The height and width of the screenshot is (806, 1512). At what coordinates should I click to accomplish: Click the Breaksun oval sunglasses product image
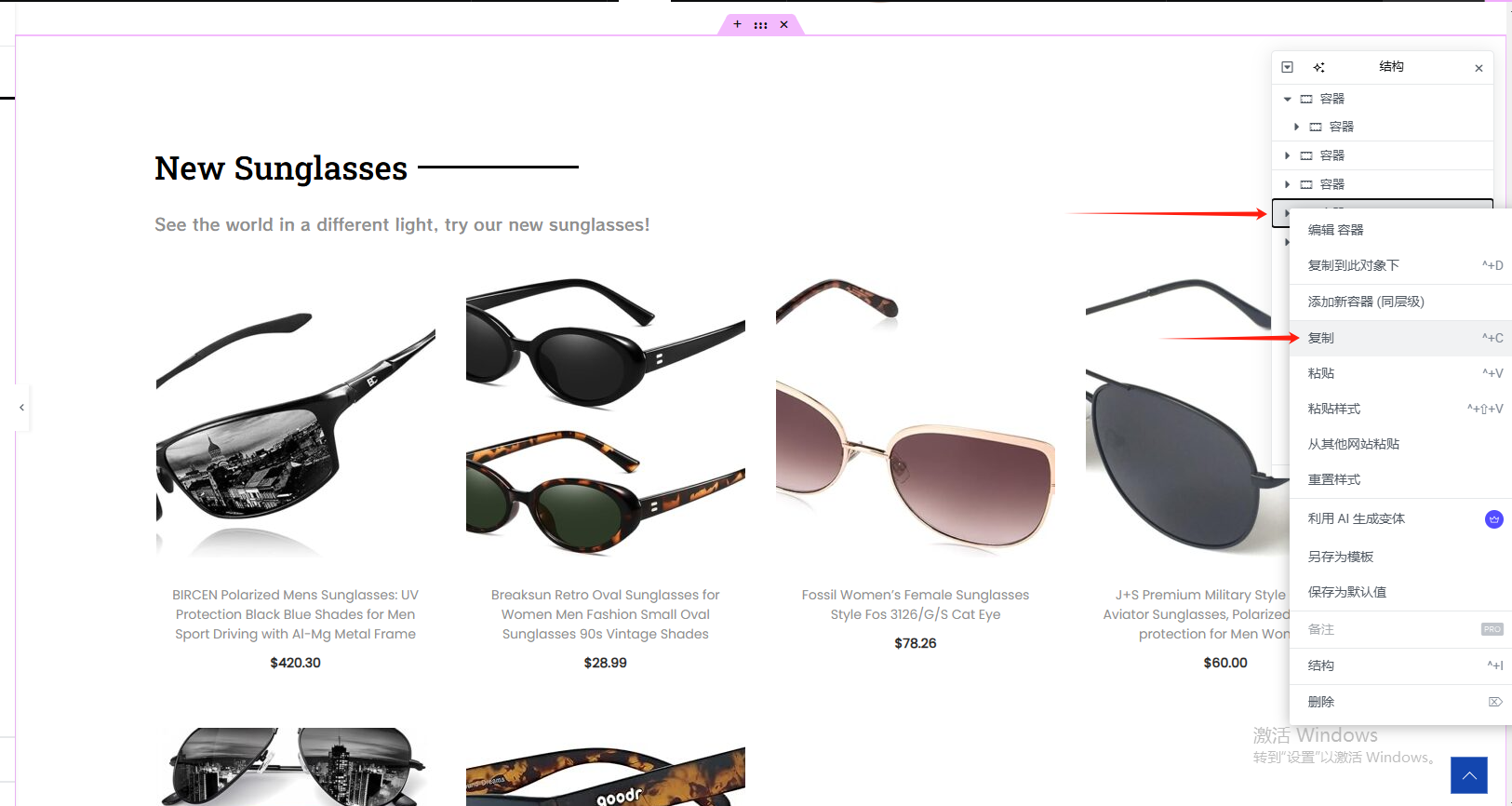606,417
